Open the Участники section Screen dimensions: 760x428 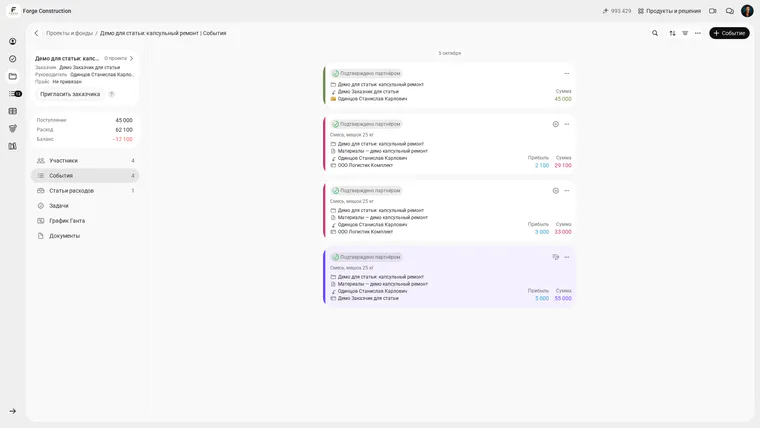pos(85,160)
